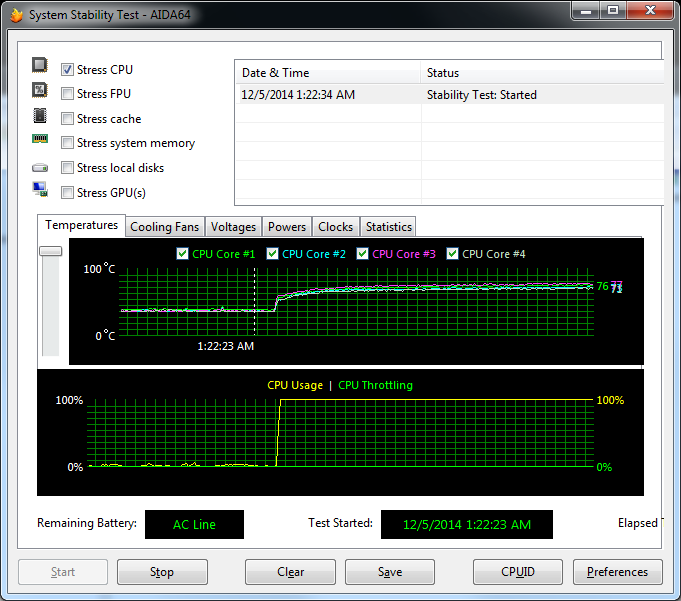Open the Voltages tab
The height and width of the screenshot is (601, 681).
[x=233, y=227]
